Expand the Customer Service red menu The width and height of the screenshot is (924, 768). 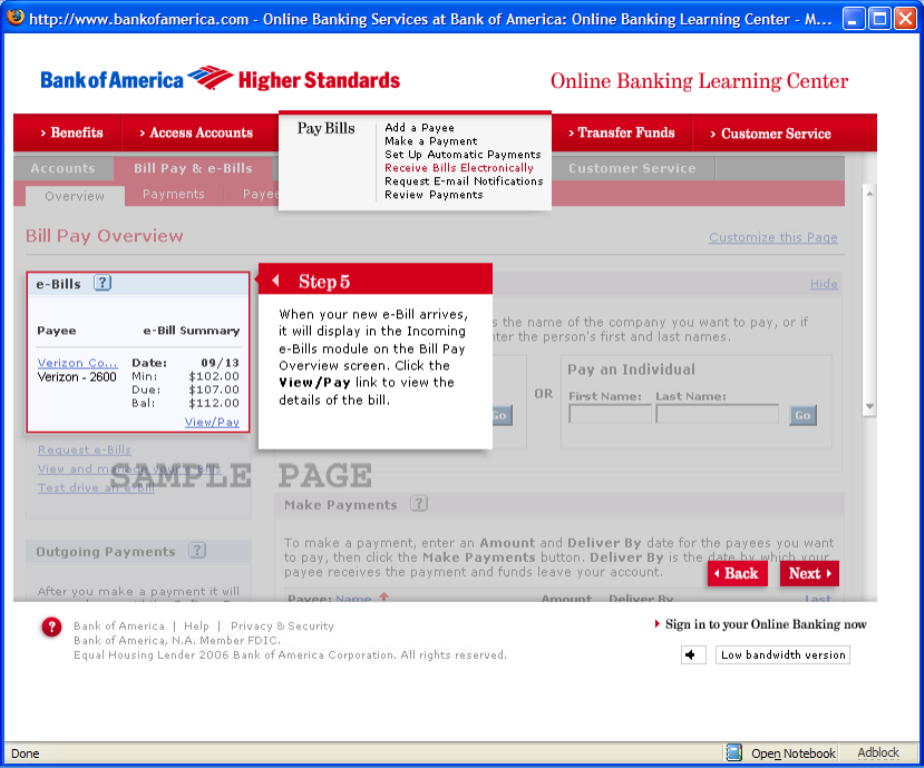770,133
